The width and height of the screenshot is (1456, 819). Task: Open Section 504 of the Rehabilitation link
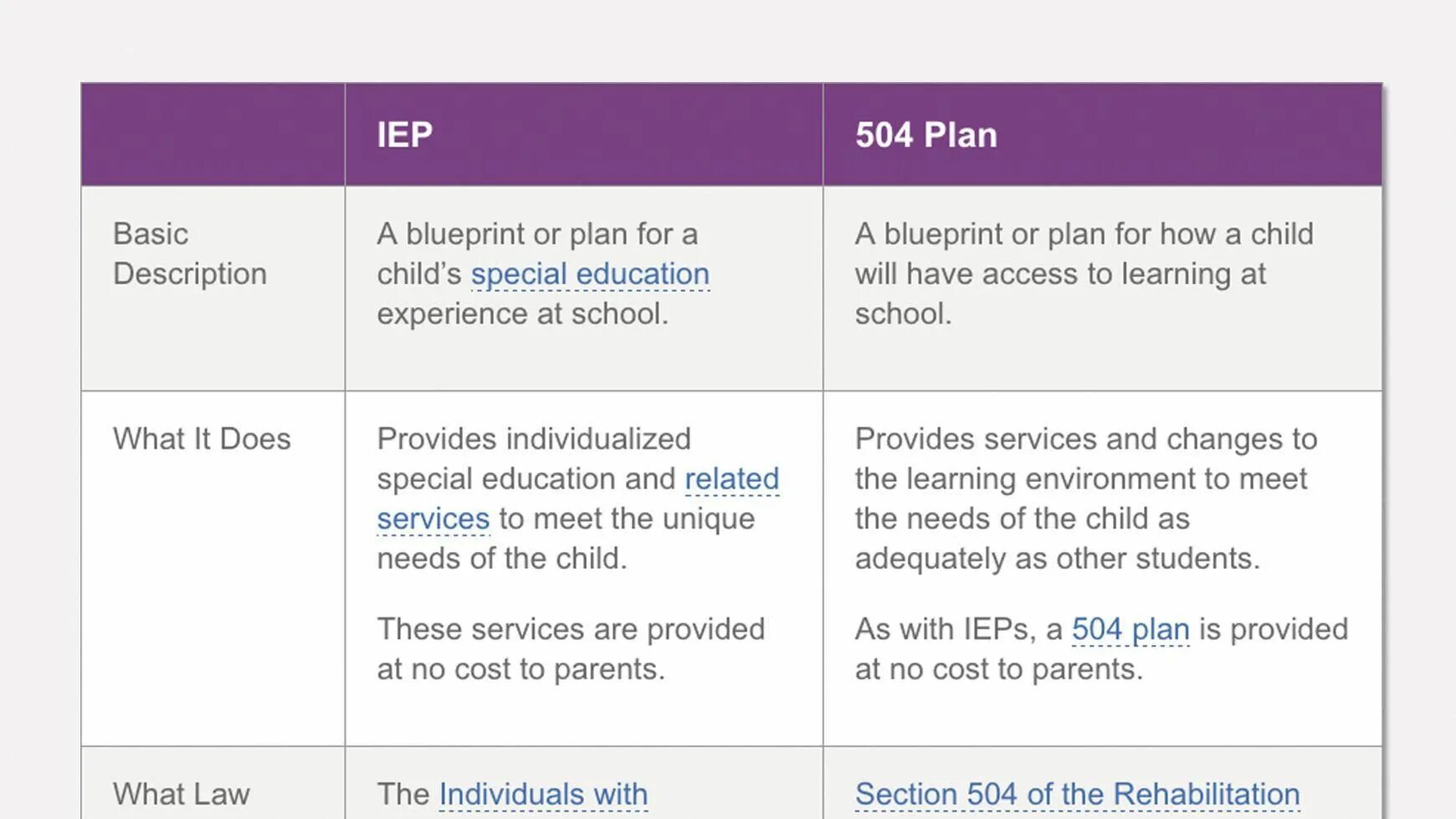click(1078, 794)
